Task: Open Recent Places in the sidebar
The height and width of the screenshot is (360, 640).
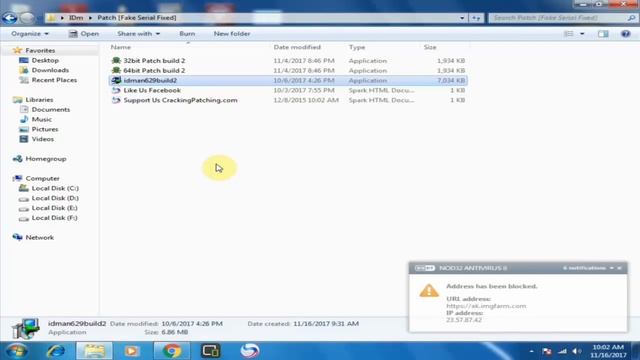Action: [54, 80]
